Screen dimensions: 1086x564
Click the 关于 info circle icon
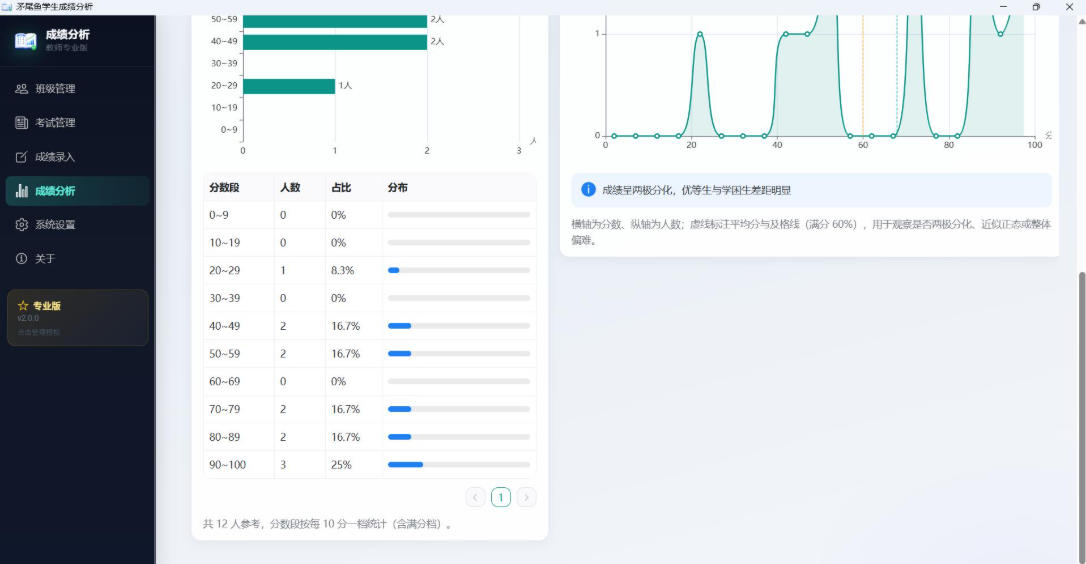(x=21, y=258)
